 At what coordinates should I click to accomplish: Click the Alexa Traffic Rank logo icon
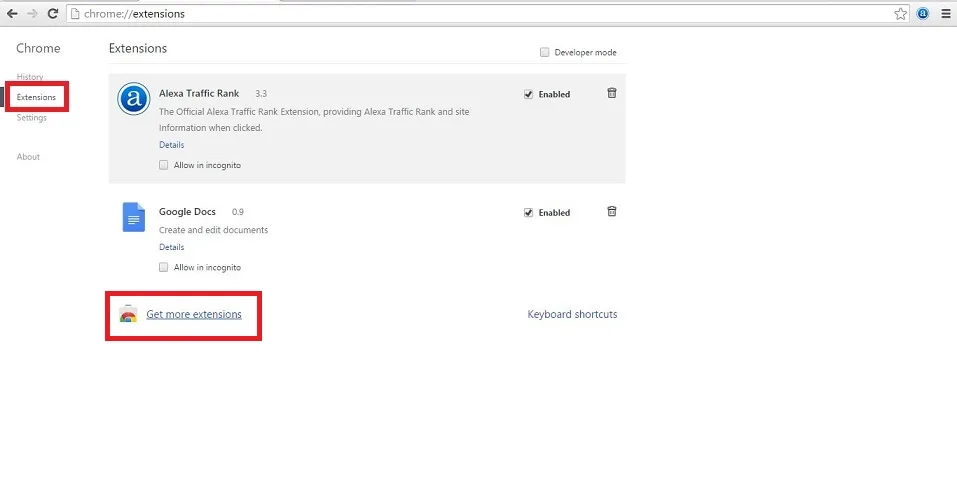coord(134,99)
